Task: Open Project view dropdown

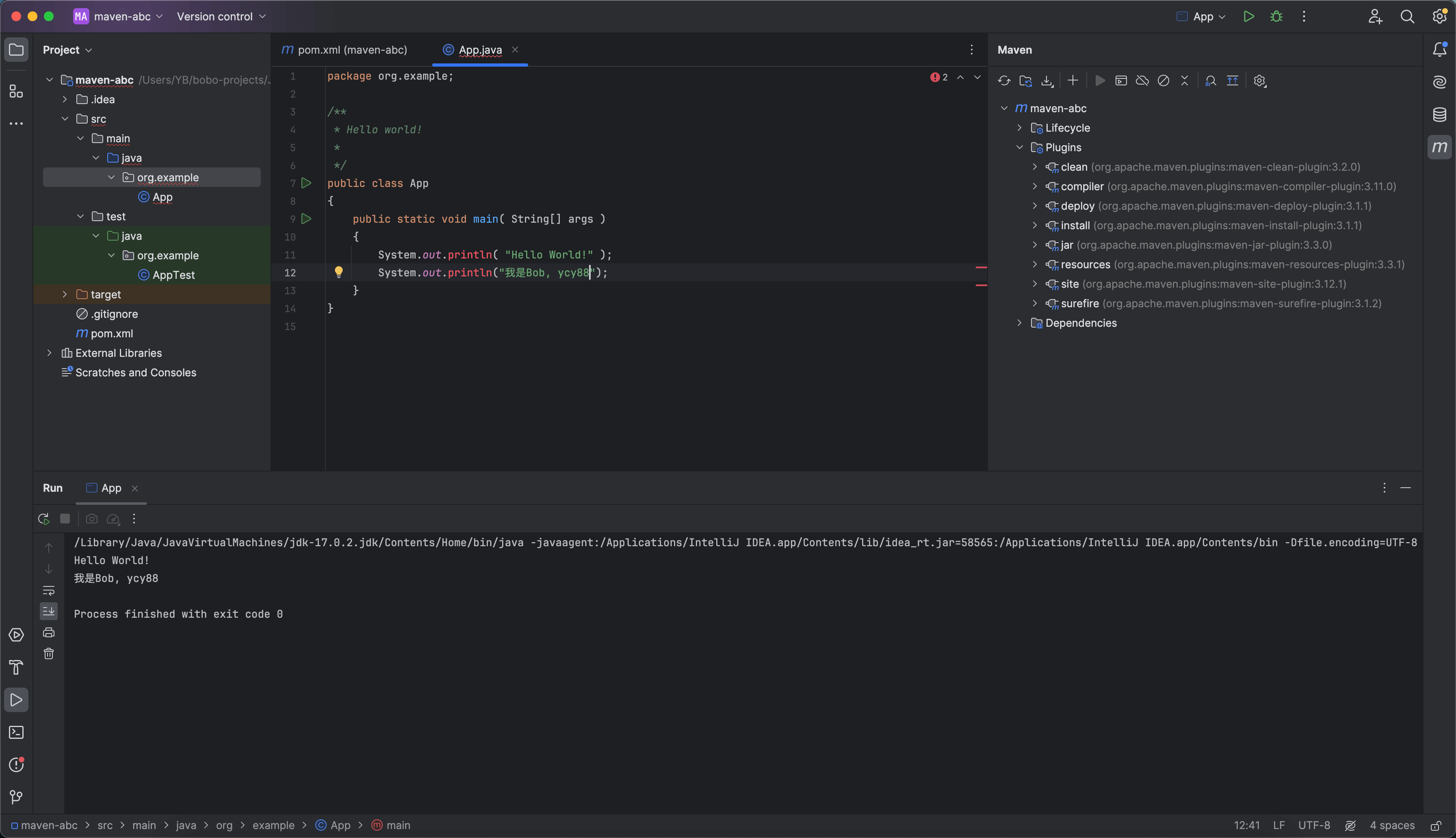Action: 67,50
